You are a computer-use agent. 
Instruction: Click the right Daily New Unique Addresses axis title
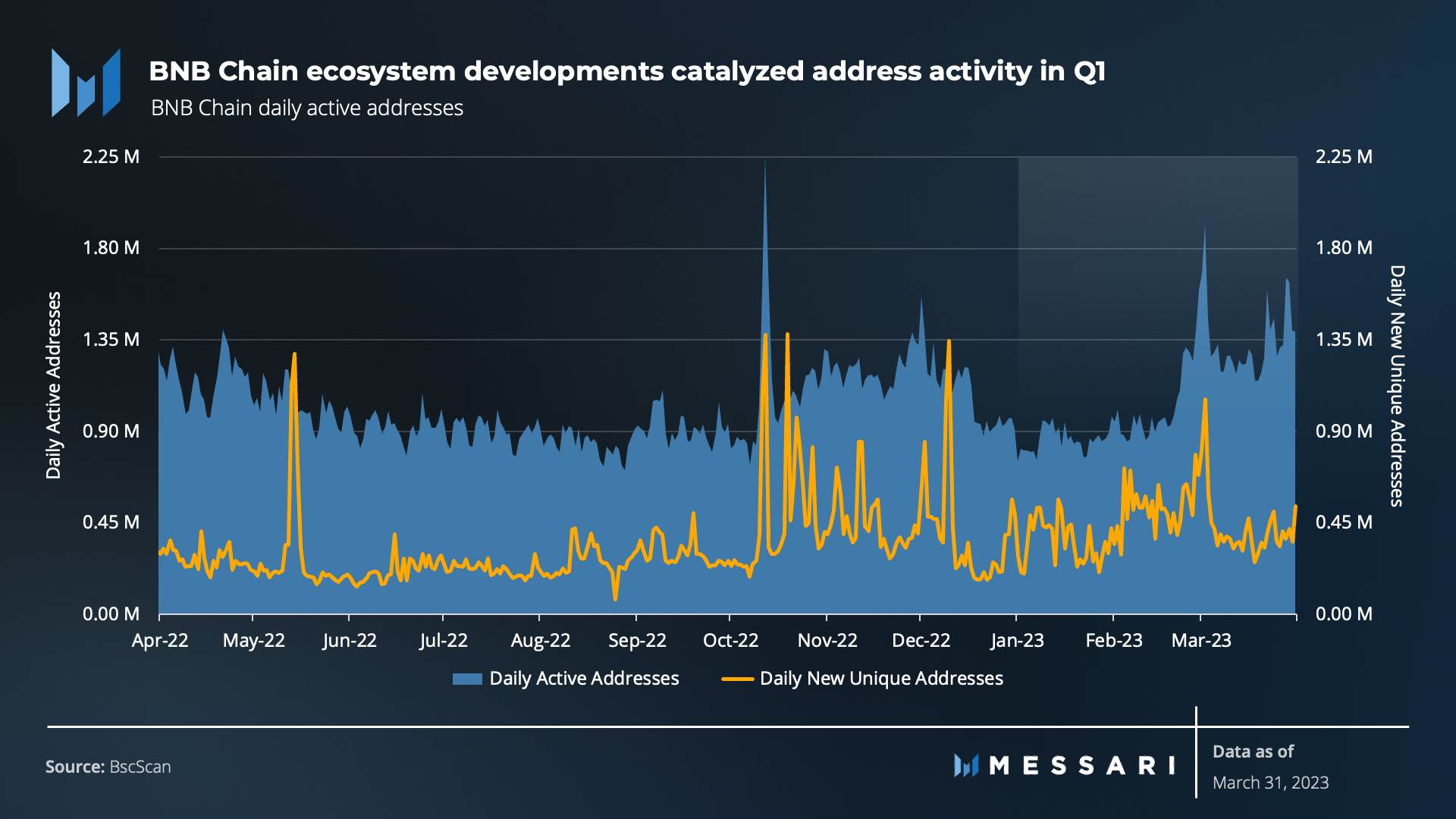(x=1397, y=385)
